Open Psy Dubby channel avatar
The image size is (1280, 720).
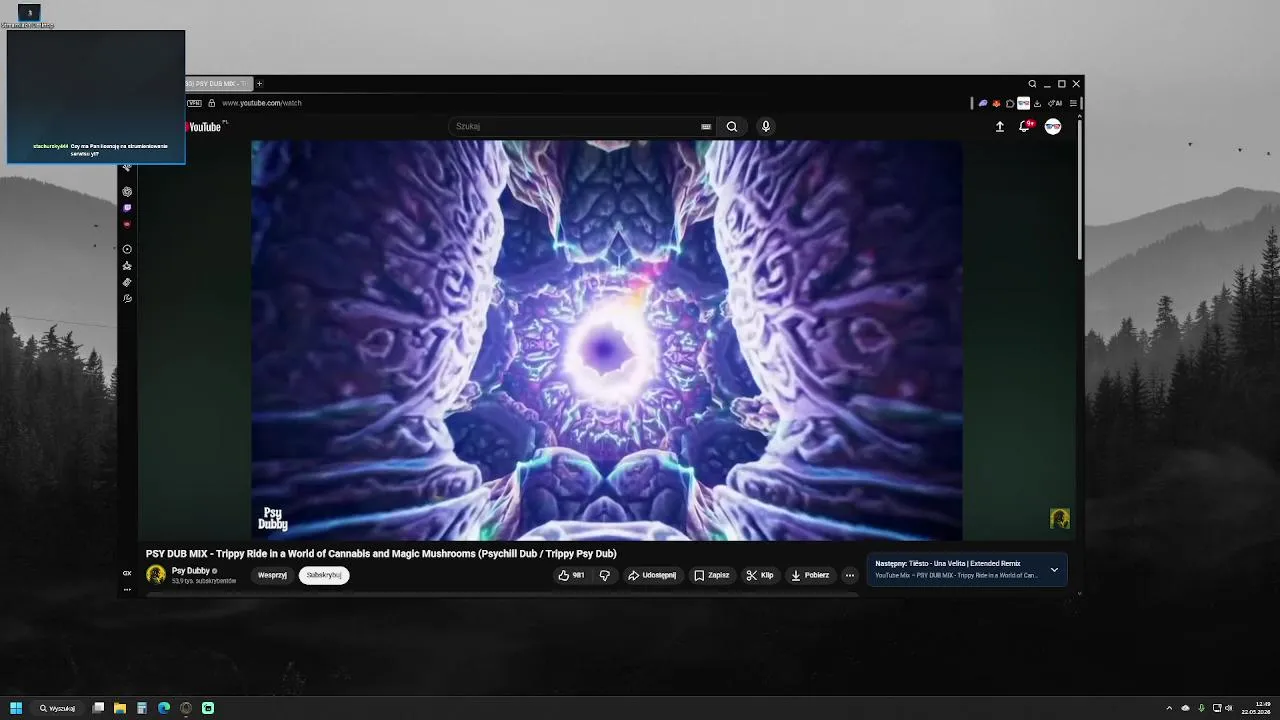156,574
